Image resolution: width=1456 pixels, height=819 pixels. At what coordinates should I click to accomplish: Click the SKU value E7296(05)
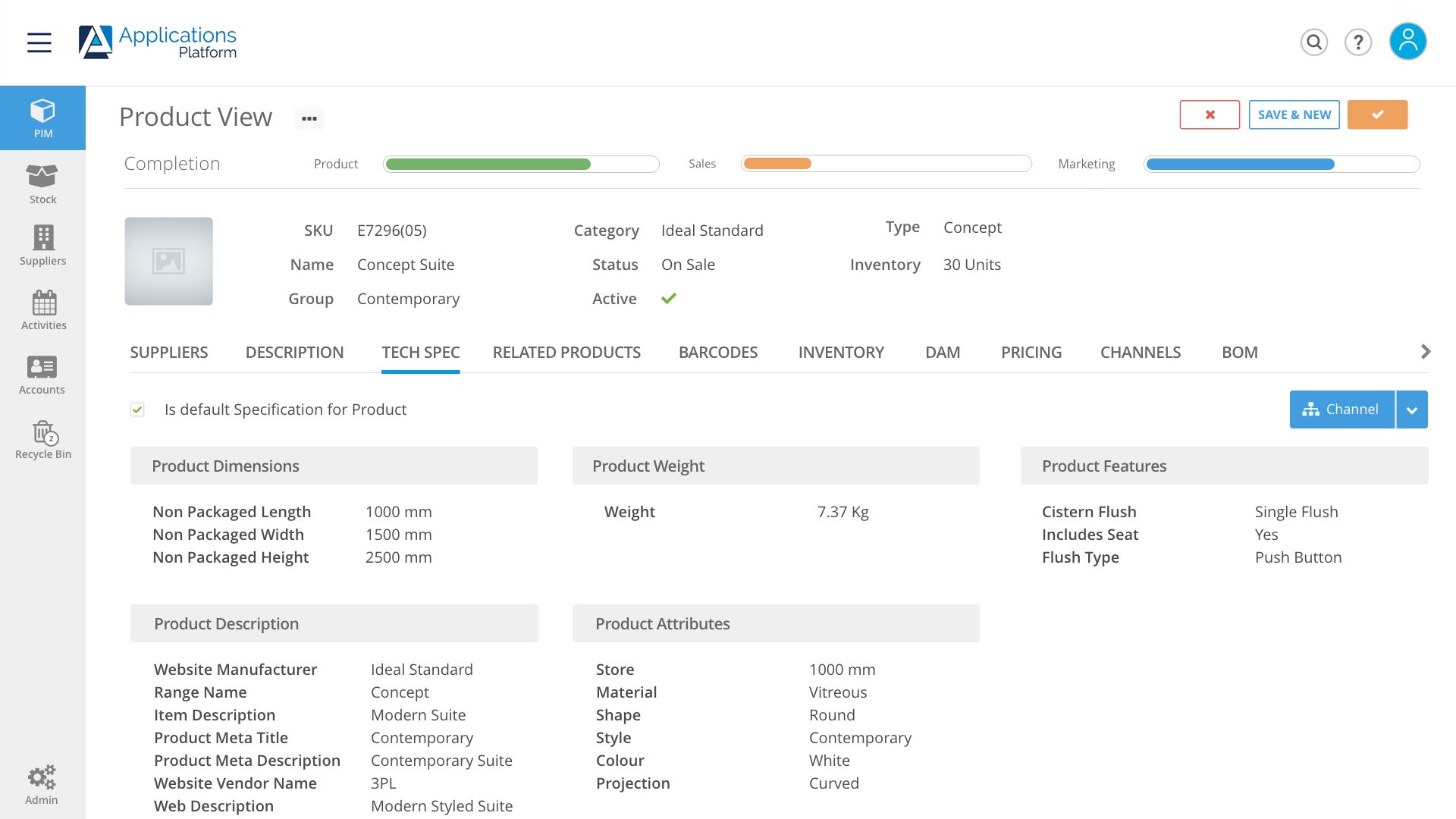click(x=392, y=231)
